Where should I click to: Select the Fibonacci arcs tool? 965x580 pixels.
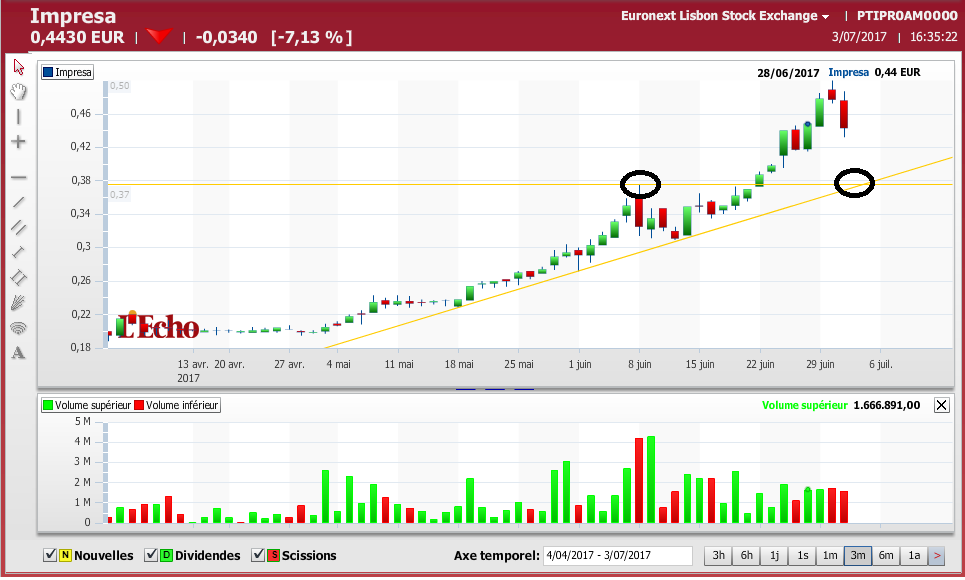pos(18,328)
